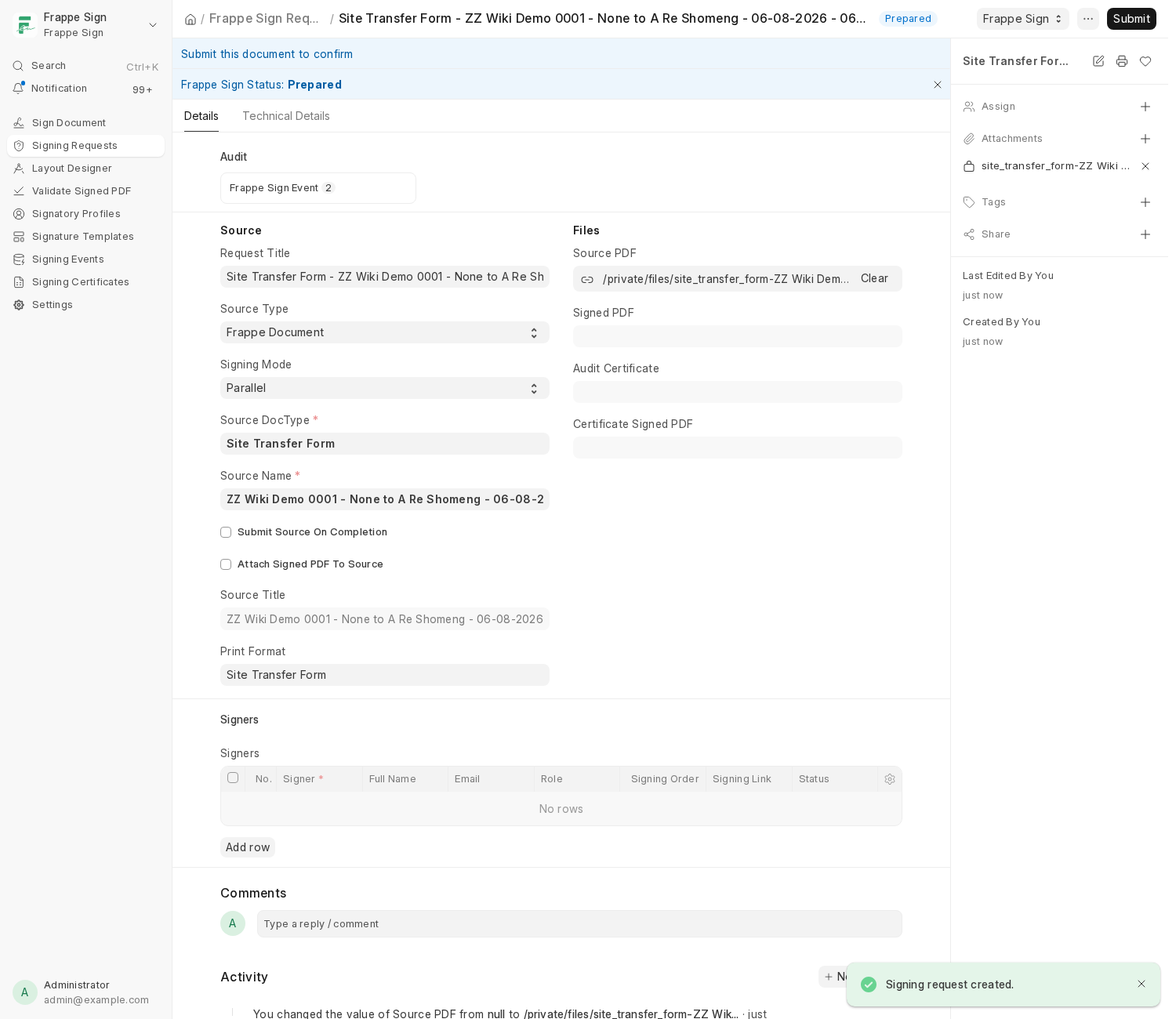Click 'Submit this document to confirm' text

(x=267, y=54)
